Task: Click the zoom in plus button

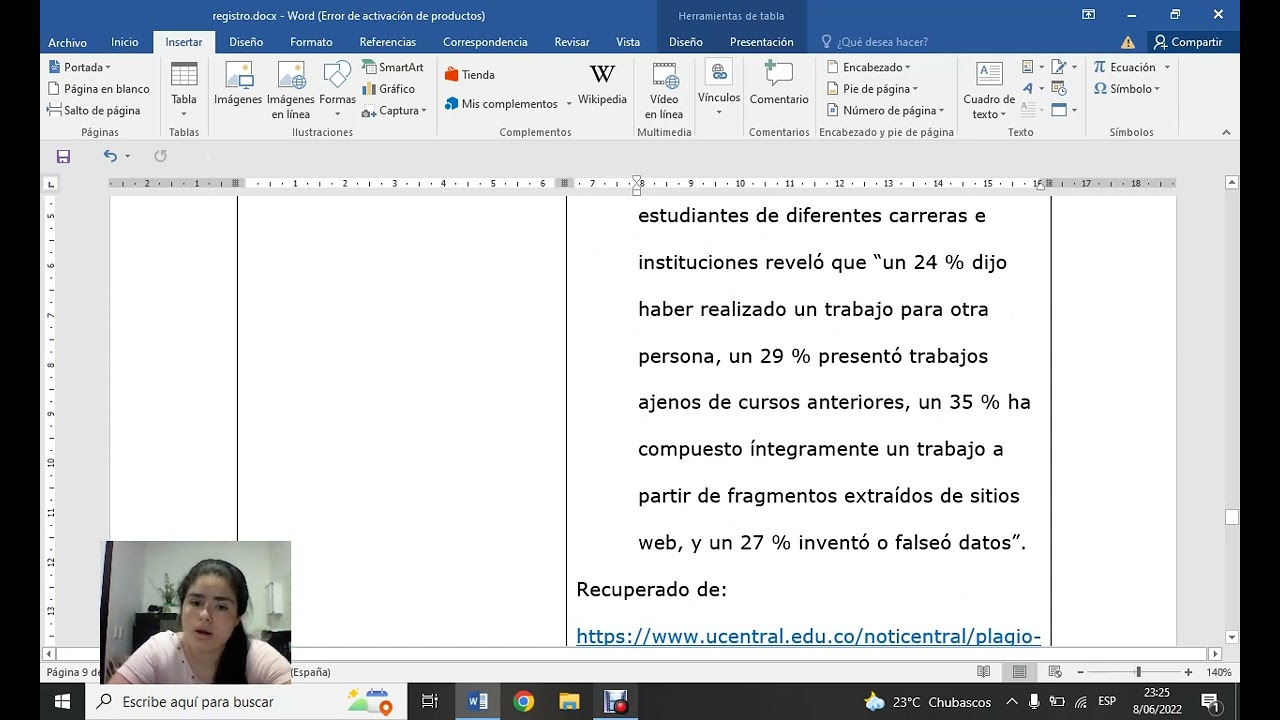Action: pyautogui.click(x=1188, y=672)
